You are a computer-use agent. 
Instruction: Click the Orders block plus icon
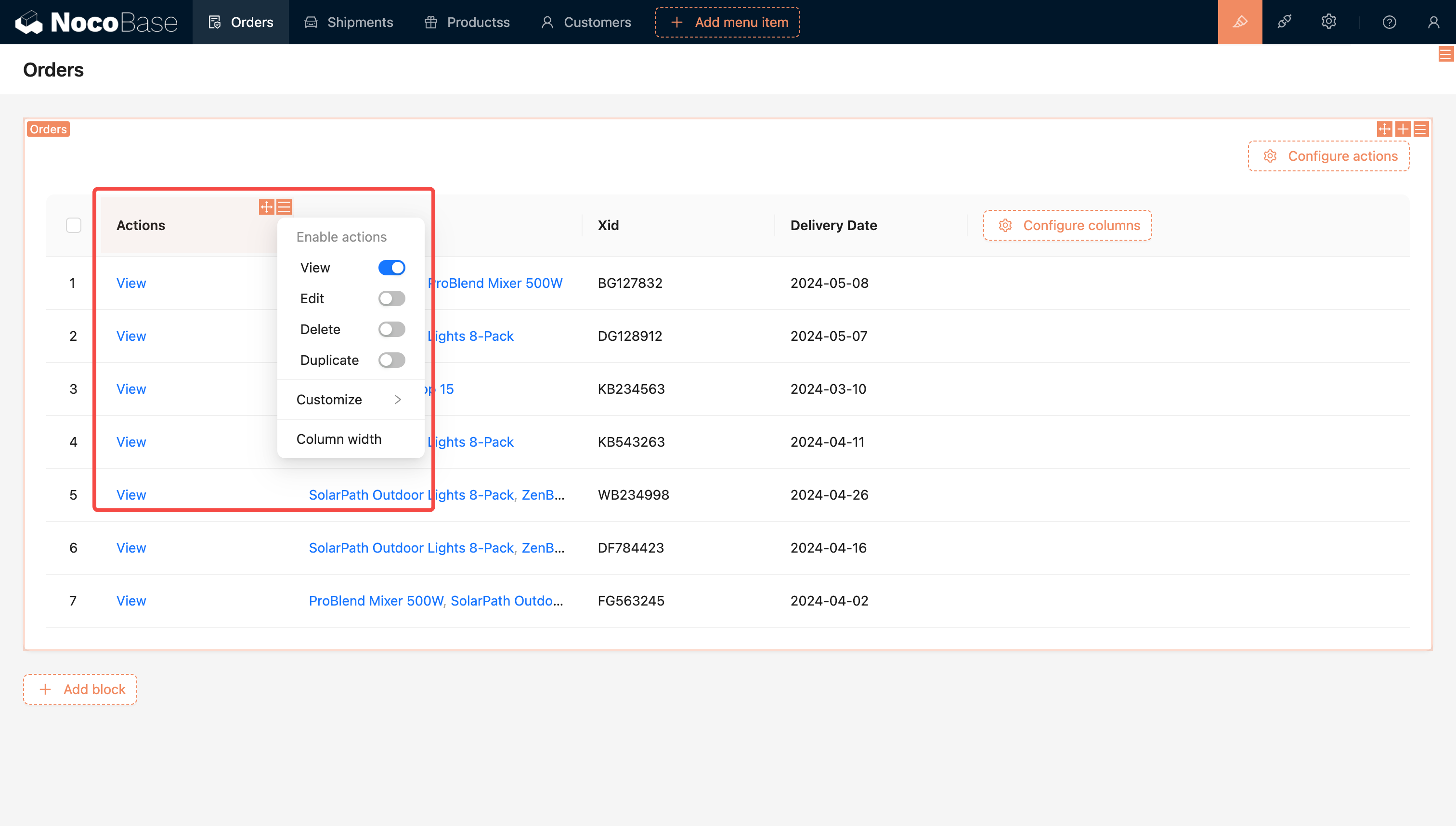(x=1403, y=129)
